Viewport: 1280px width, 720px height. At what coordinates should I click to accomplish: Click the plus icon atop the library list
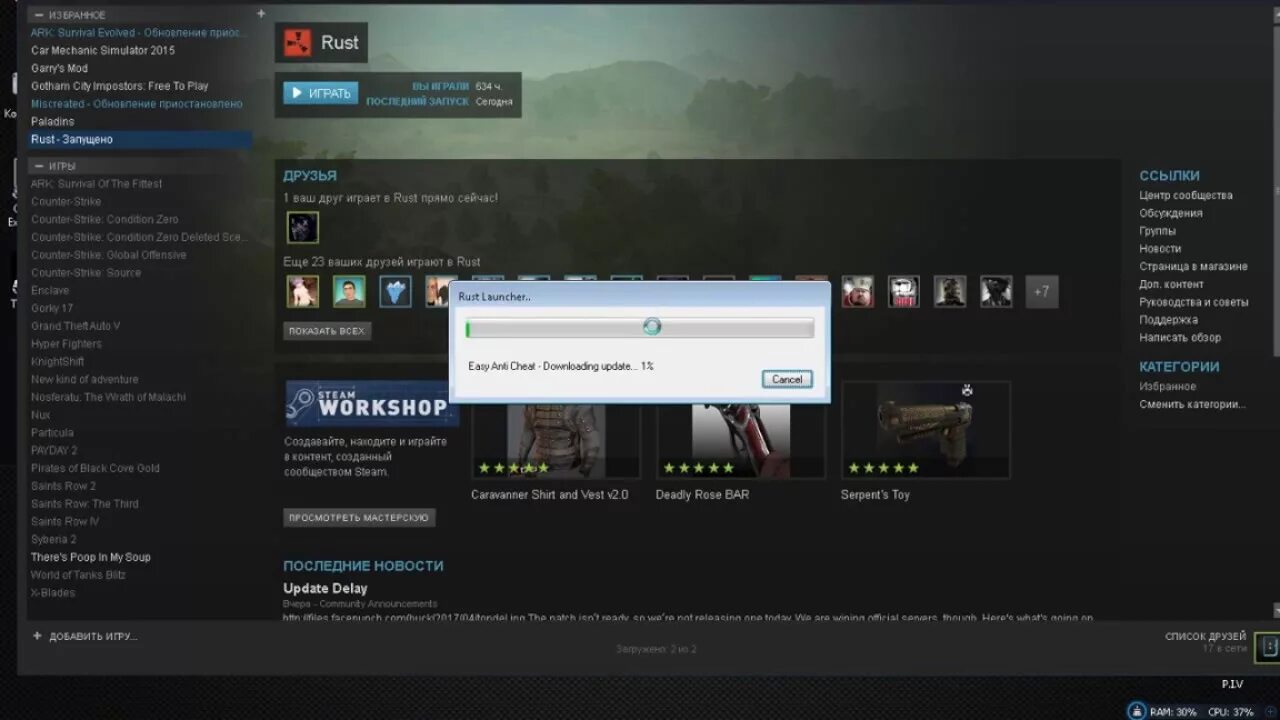[261, 14]
